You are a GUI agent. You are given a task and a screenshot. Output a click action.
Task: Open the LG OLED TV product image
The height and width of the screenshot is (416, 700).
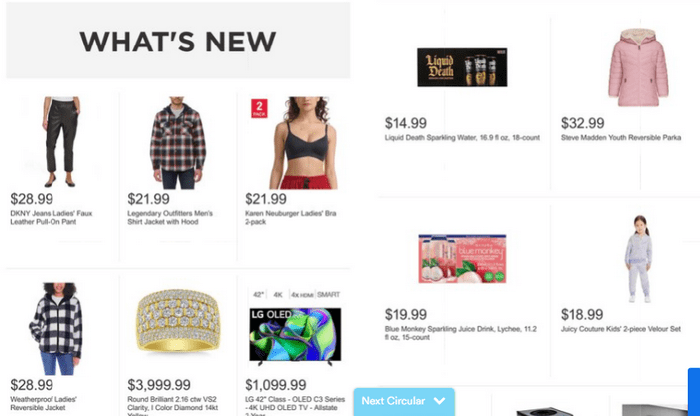(295, 336)
